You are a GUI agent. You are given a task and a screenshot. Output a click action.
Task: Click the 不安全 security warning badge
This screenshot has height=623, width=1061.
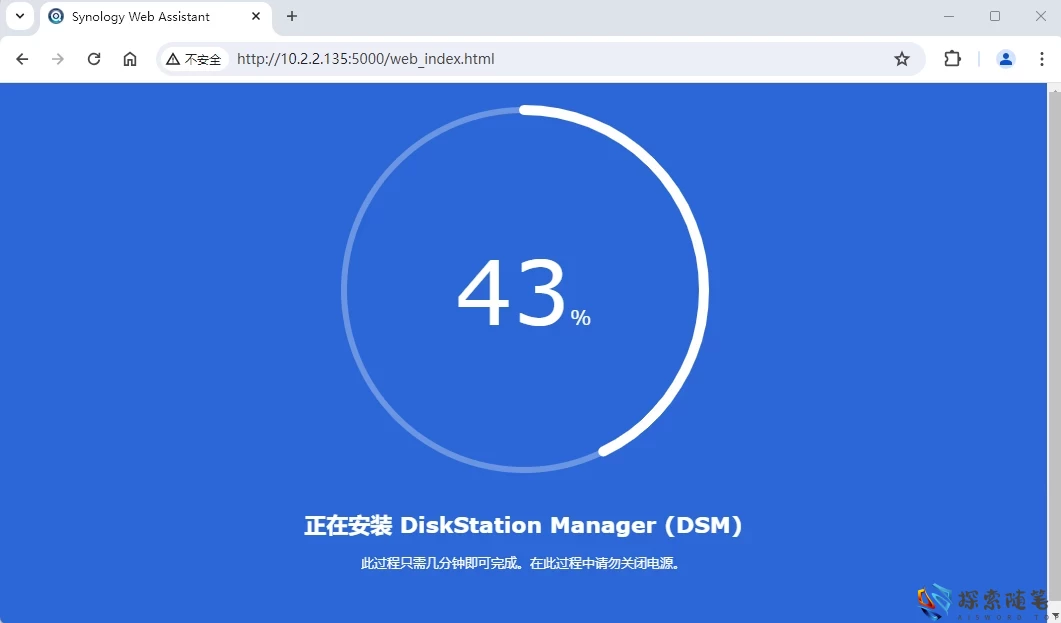(x=193, y=59)
